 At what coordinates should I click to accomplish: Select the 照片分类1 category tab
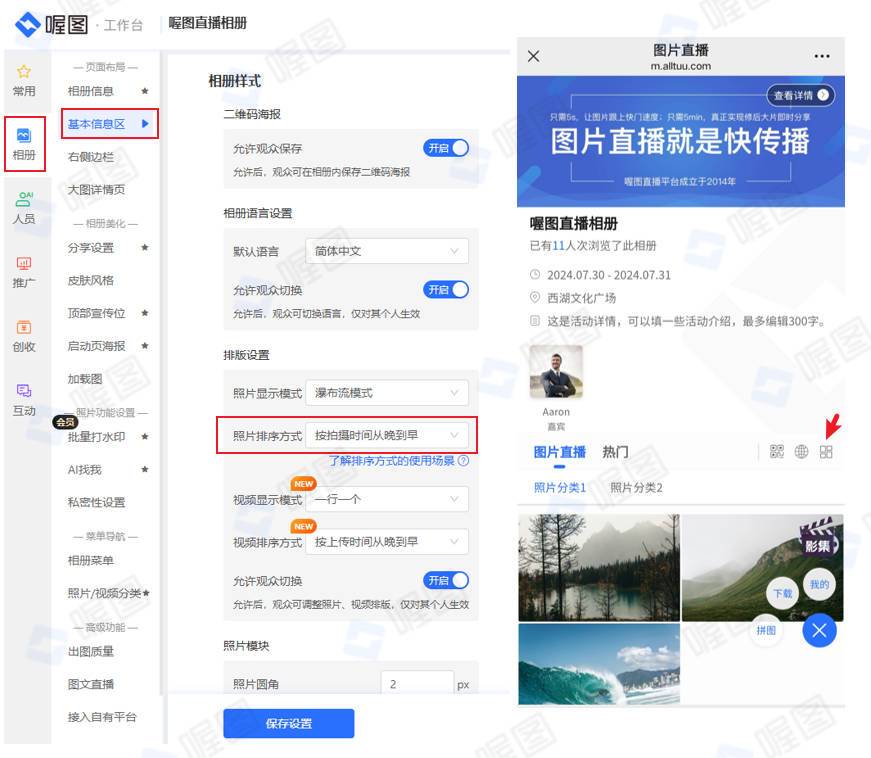click(559, 488)
